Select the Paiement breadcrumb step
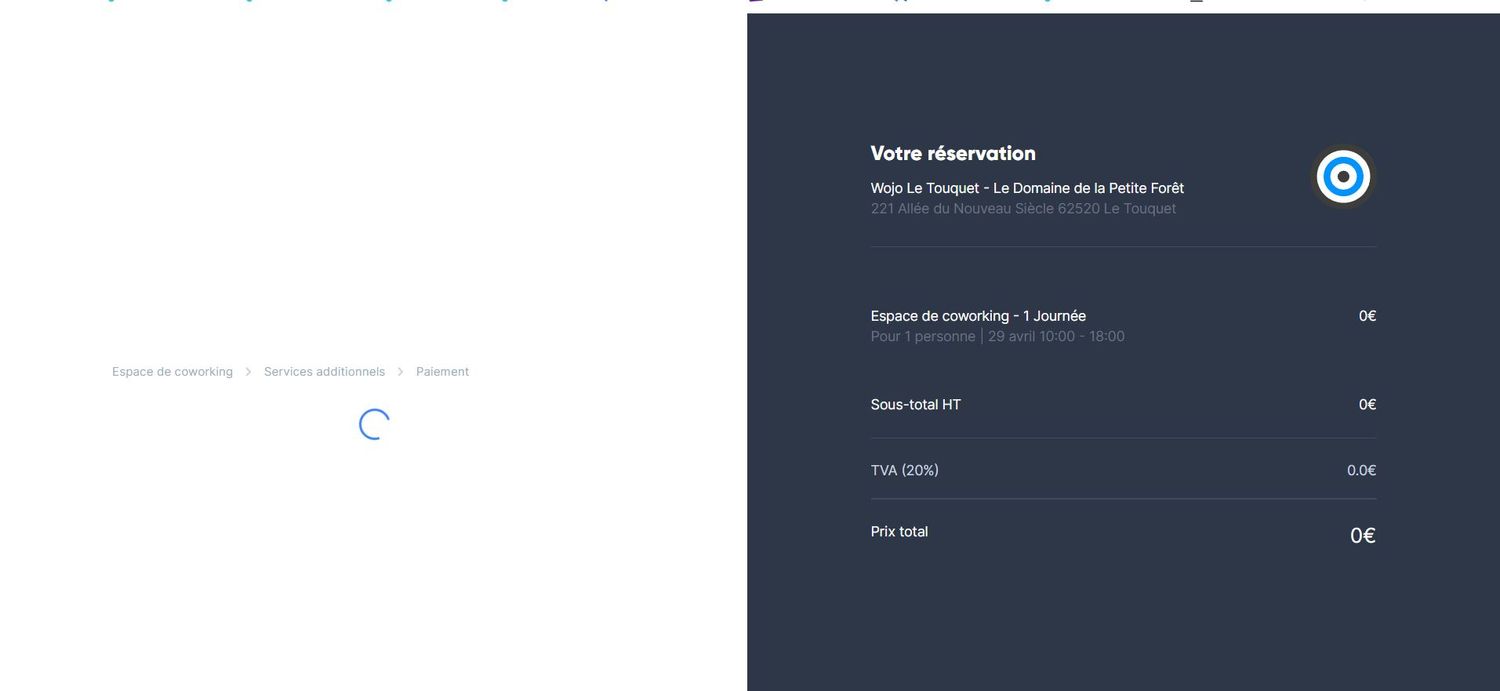This screenshot has height=691, width=1500. click(442, 372)
